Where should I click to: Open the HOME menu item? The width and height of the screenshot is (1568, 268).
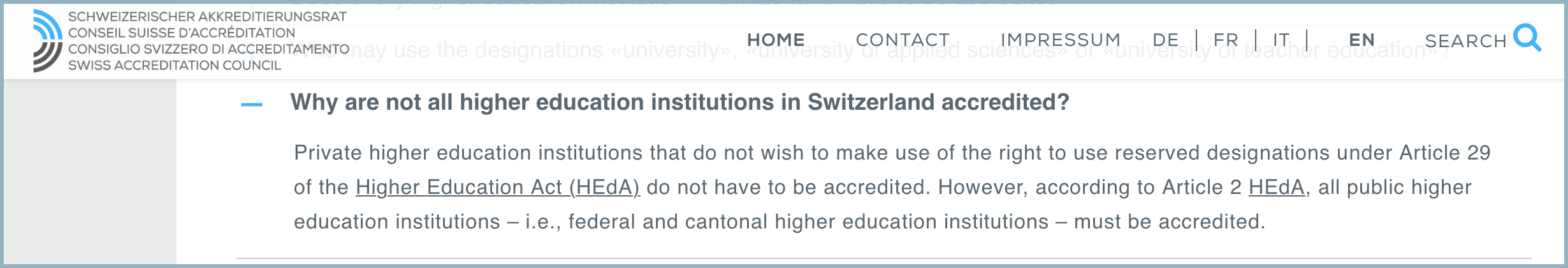coord(776,40)
